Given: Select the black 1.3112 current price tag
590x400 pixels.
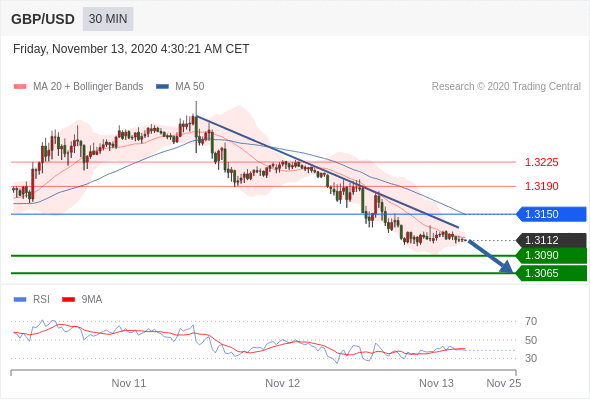Looking at the screenshot, I should (x=551, y=240).
